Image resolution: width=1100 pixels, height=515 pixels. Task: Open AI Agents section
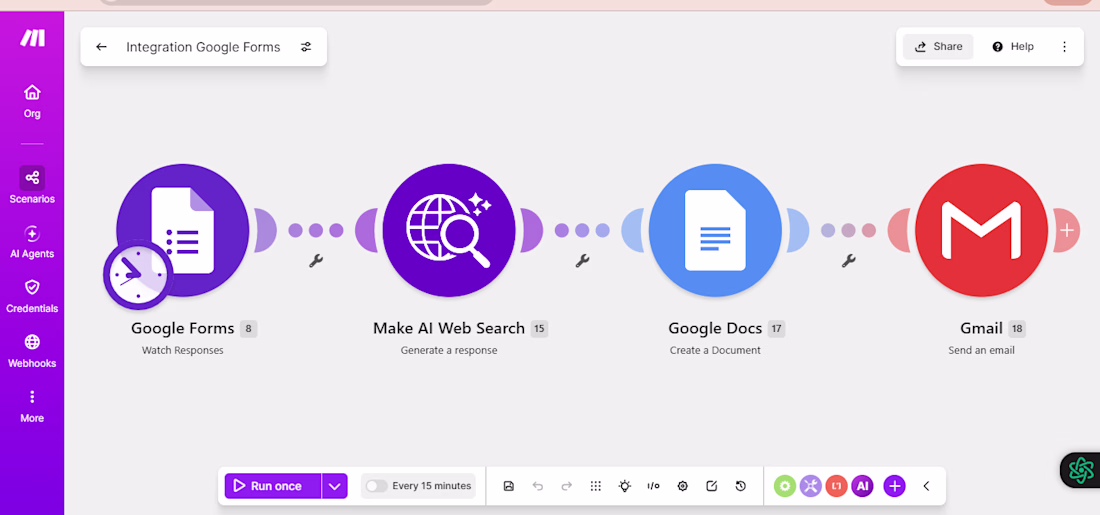click(x=32, y=242)
